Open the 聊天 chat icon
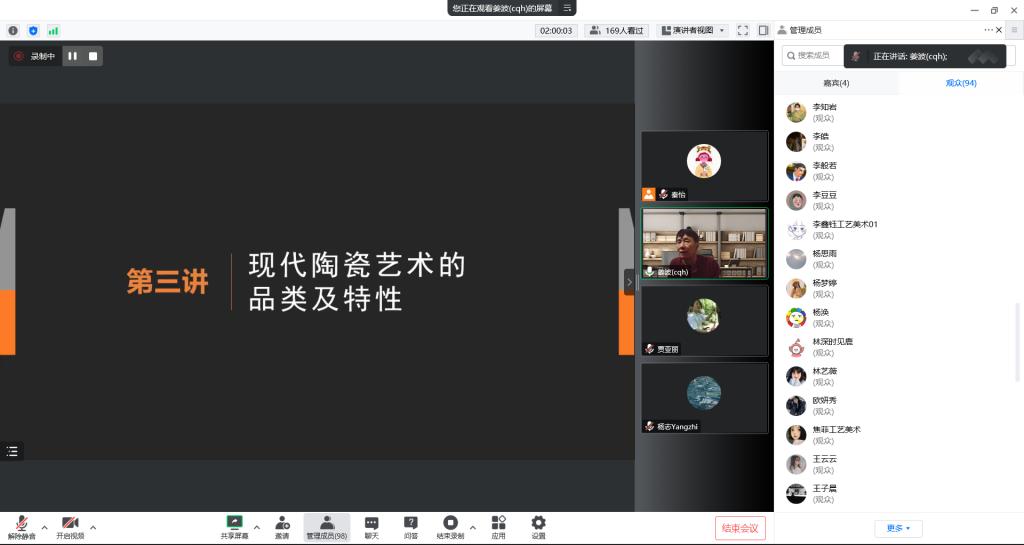This screenshot has height=545, width=1024. [371, 526]
